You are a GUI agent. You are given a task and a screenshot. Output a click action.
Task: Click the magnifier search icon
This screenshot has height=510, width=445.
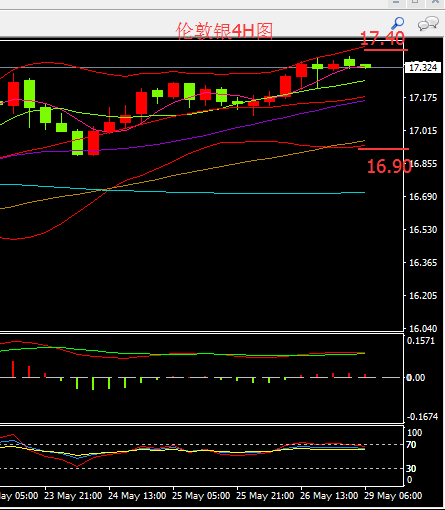coord(397,23)
